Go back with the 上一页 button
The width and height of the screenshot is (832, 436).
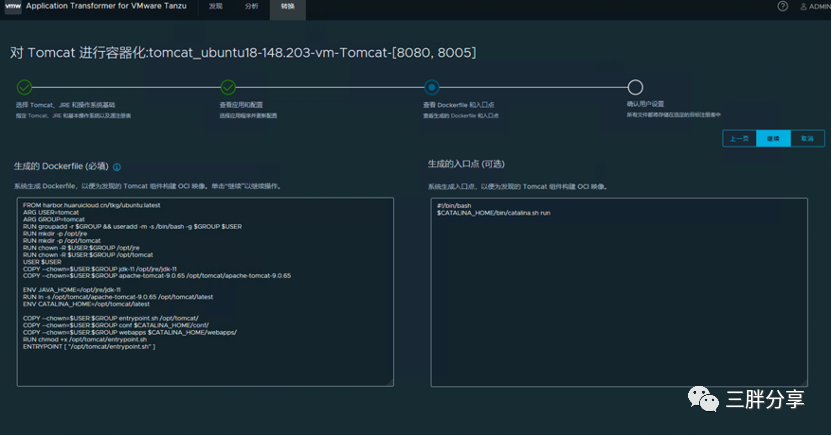[739, 138]
